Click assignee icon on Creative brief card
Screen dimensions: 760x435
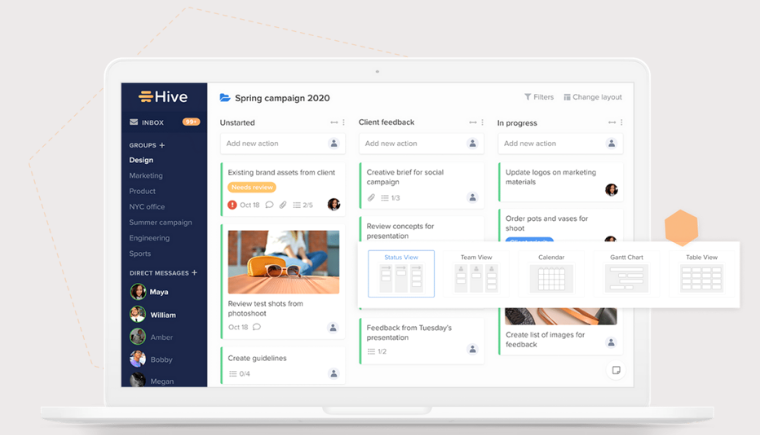tap(473, 197)
